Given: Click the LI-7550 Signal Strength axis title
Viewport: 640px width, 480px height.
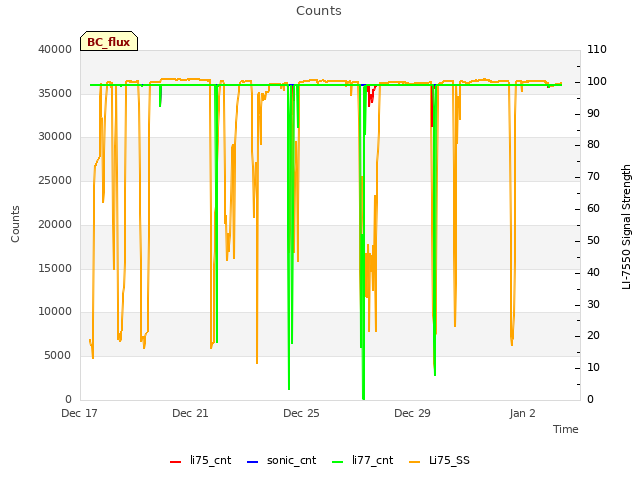Looking at the screenshot, I should click(x=626, y=227).
